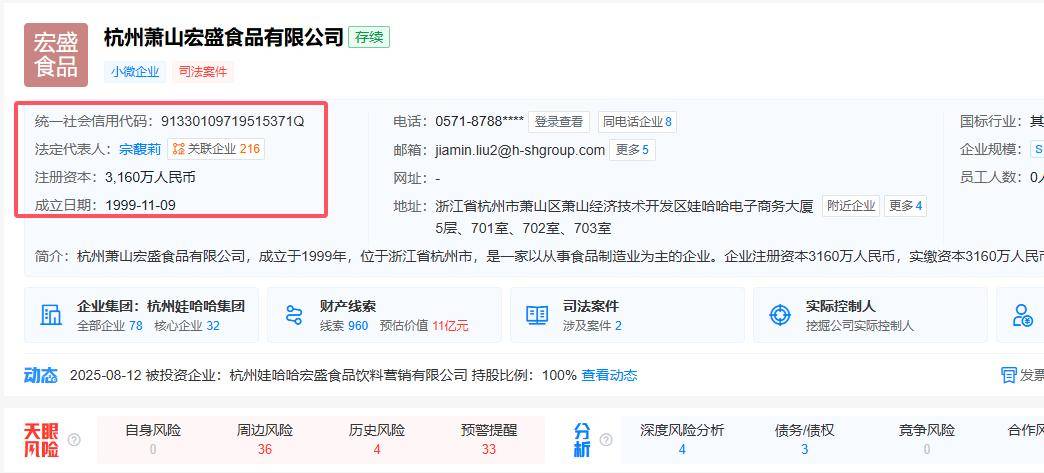
Task: Open 深度风险分析 4 items
Action: [x=682, y=440]
